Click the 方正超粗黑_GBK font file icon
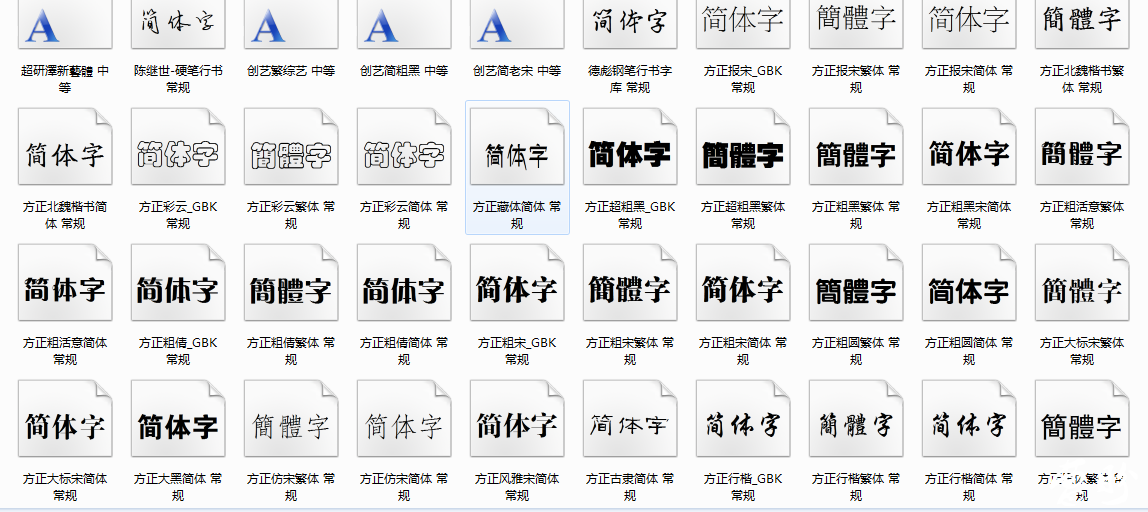1148x512 pixels. [x=630, y=146]
